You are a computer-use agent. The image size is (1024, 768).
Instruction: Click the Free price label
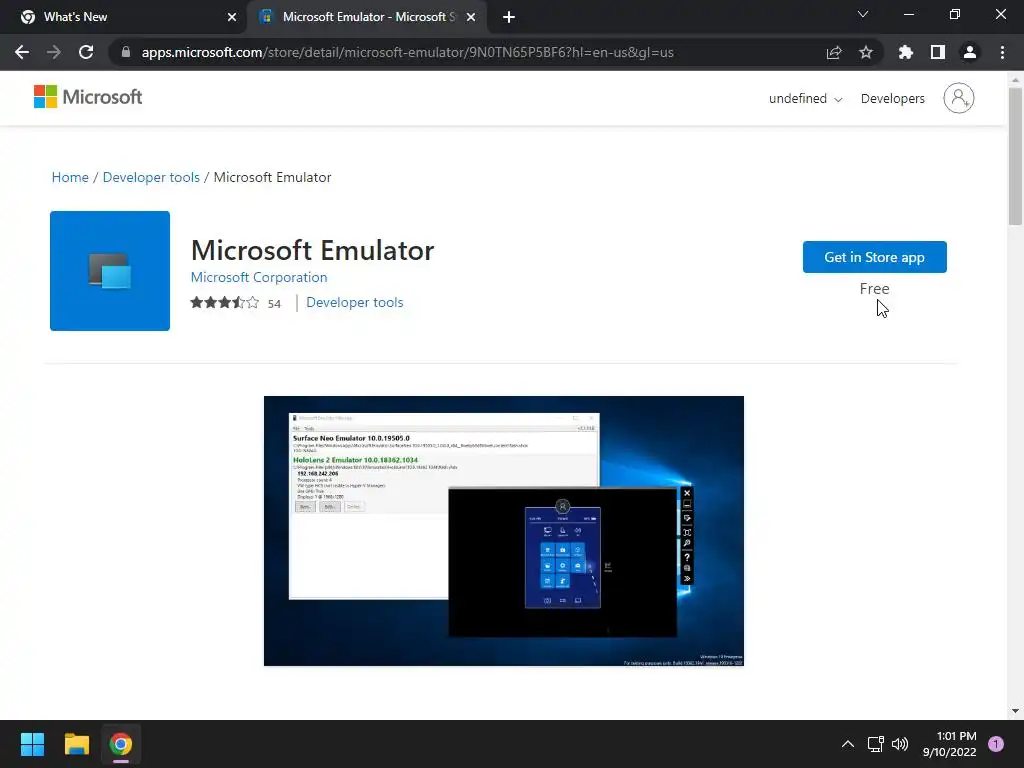pos(874,289)
